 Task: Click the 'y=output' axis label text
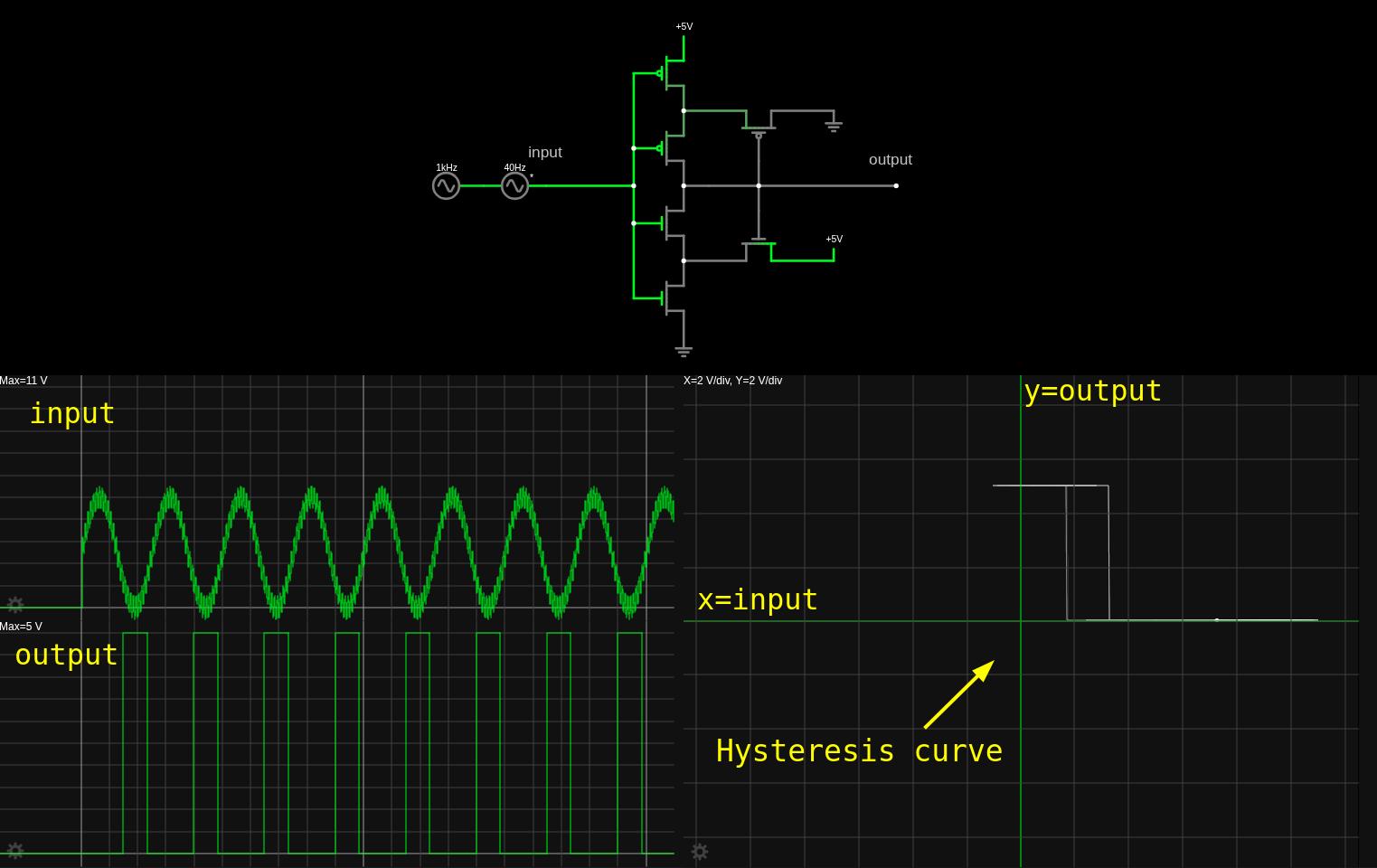[1092, 392]
